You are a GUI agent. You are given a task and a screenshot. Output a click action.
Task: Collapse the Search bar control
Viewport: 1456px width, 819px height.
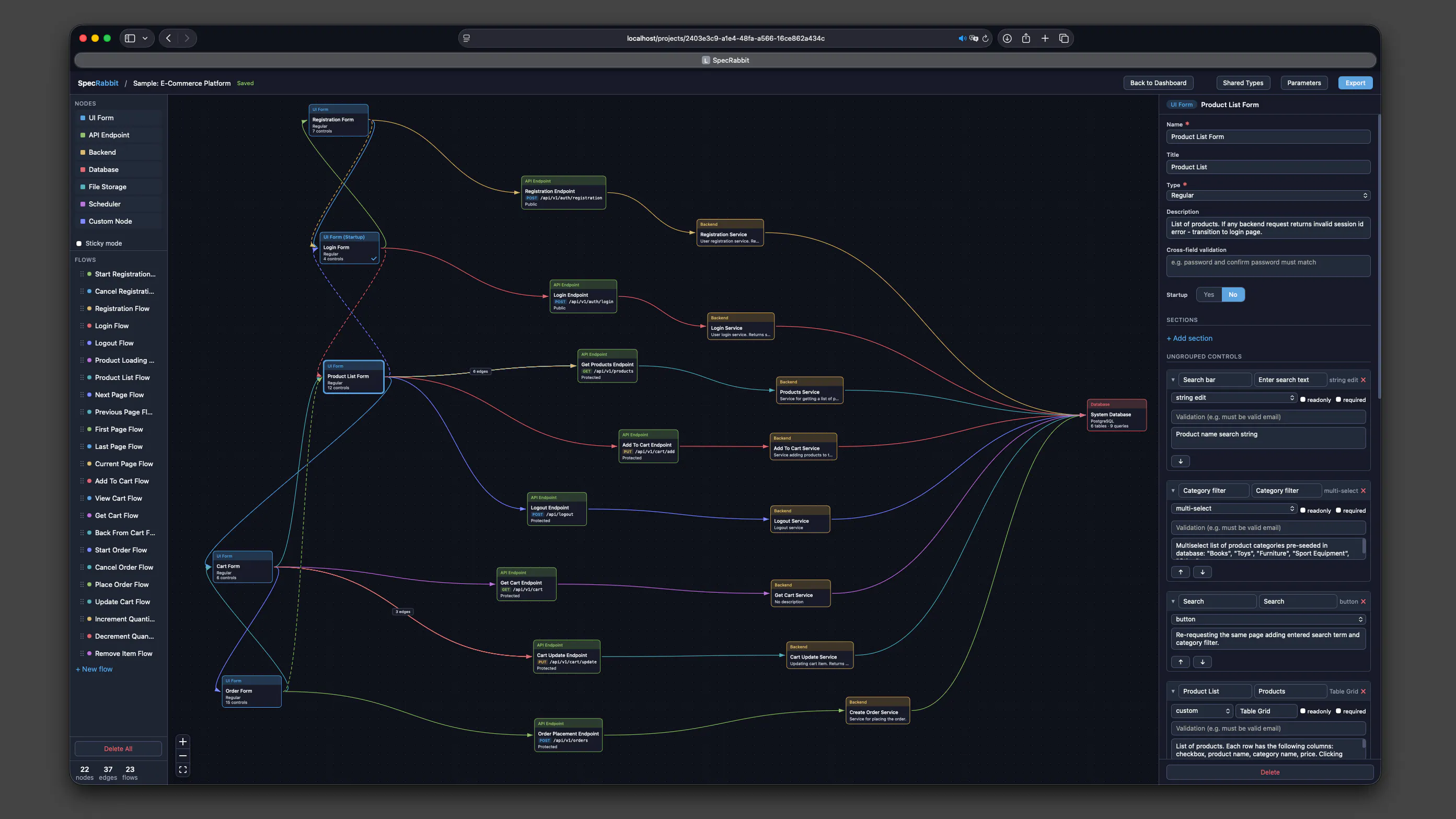coord(1173,380)
